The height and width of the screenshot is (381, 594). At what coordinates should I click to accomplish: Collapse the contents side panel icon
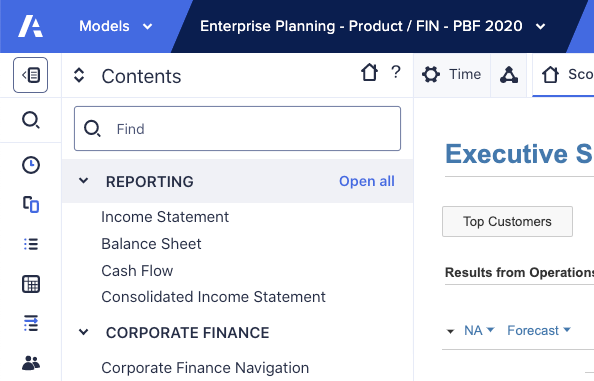click(x=30, y=75)
